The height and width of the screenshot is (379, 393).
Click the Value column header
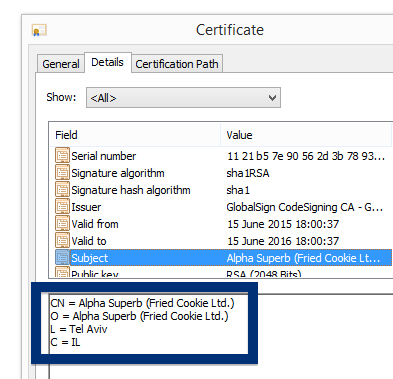pyautogui.click(x=306, y=135)
